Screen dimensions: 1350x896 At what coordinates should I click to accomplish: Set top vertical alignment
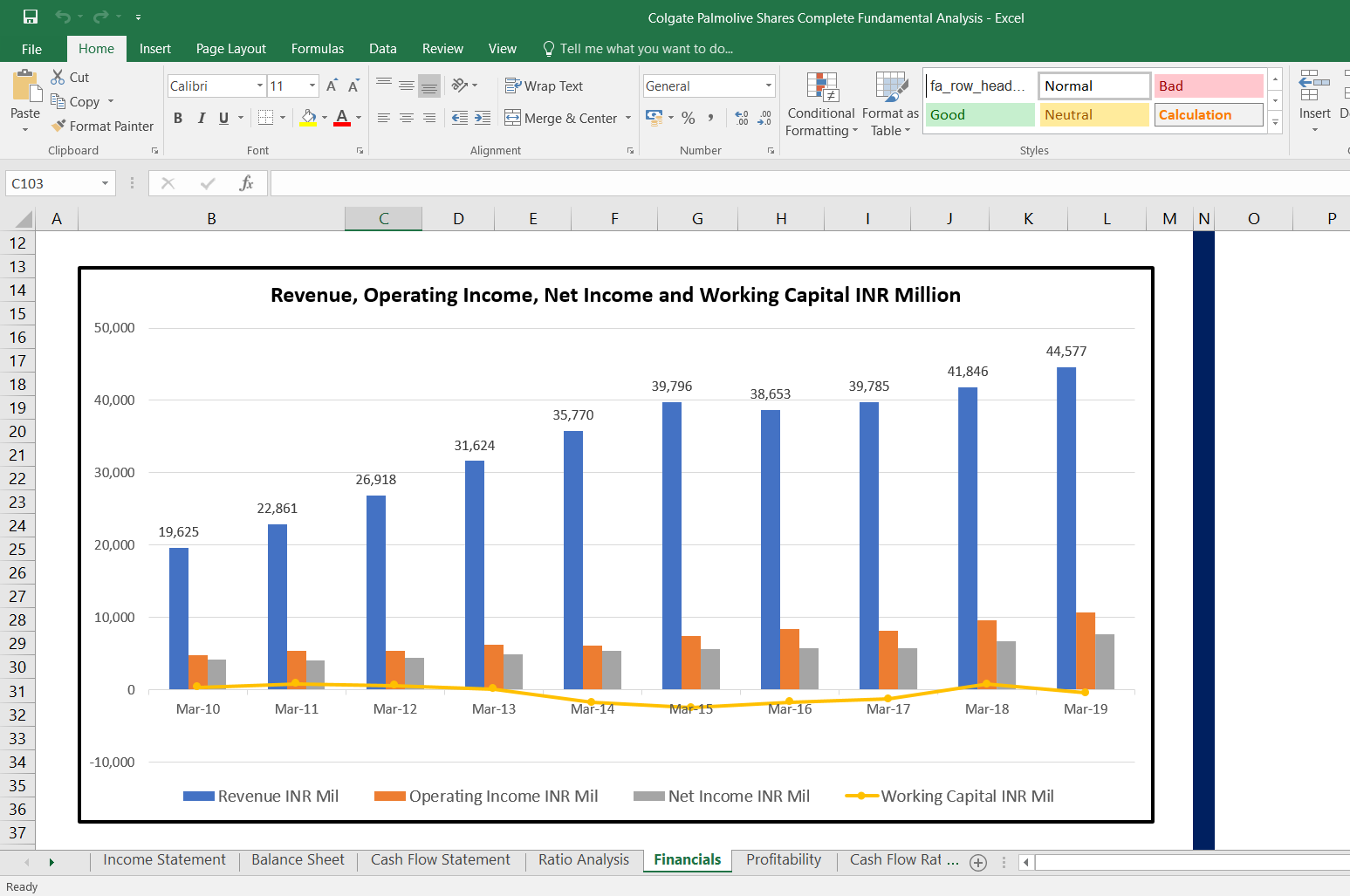point(384,85)
